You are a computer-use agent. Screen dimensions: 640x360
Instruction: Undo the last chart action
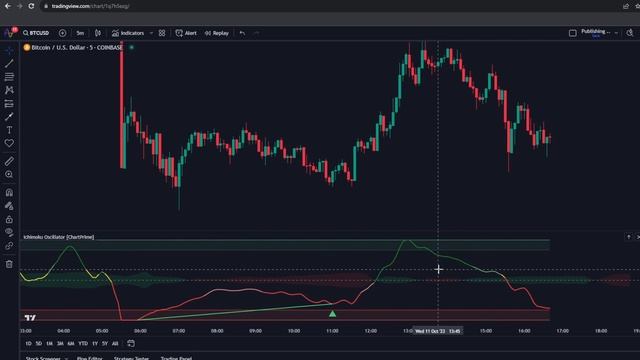pyautogui.click(x=242, y=33)
